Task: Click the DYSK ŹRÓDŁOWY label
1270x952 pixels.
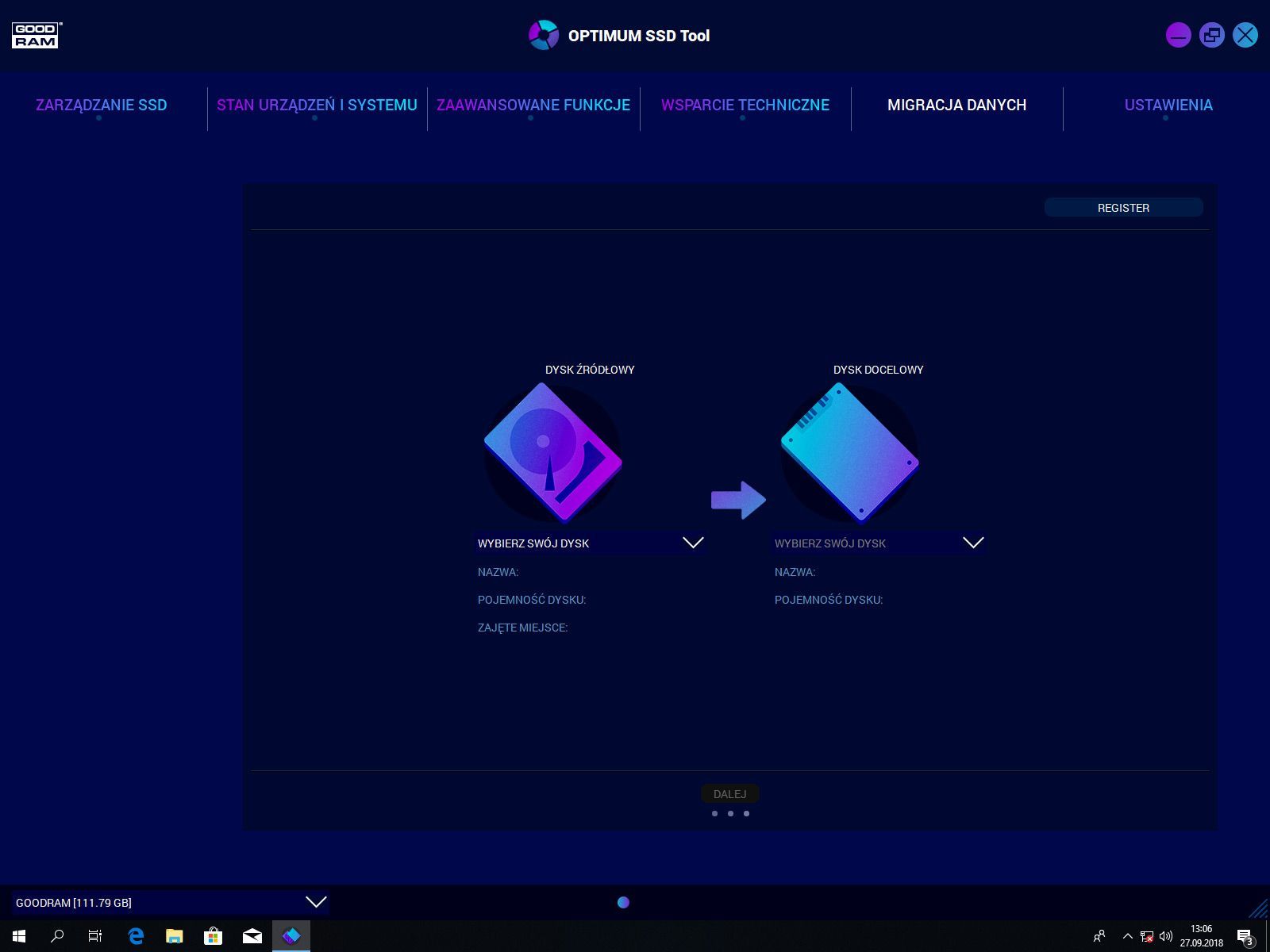Action: point(590,370)
